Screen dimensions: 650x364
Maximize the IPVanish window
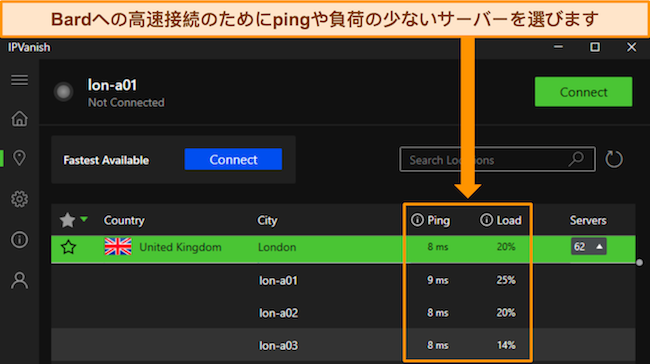tap(595, 47)
